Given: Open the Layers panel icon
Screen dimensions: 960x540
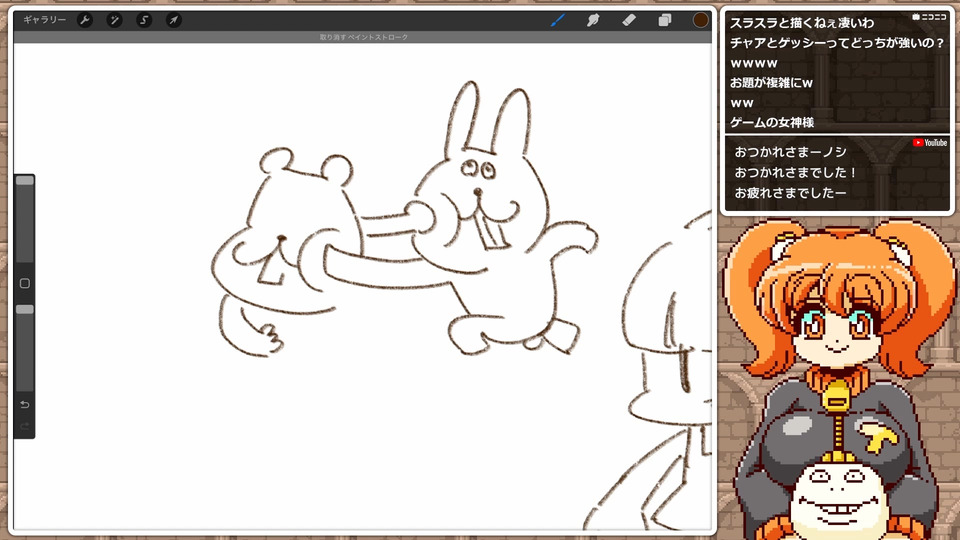Looking at the screenshot, I should coord(665,20).
